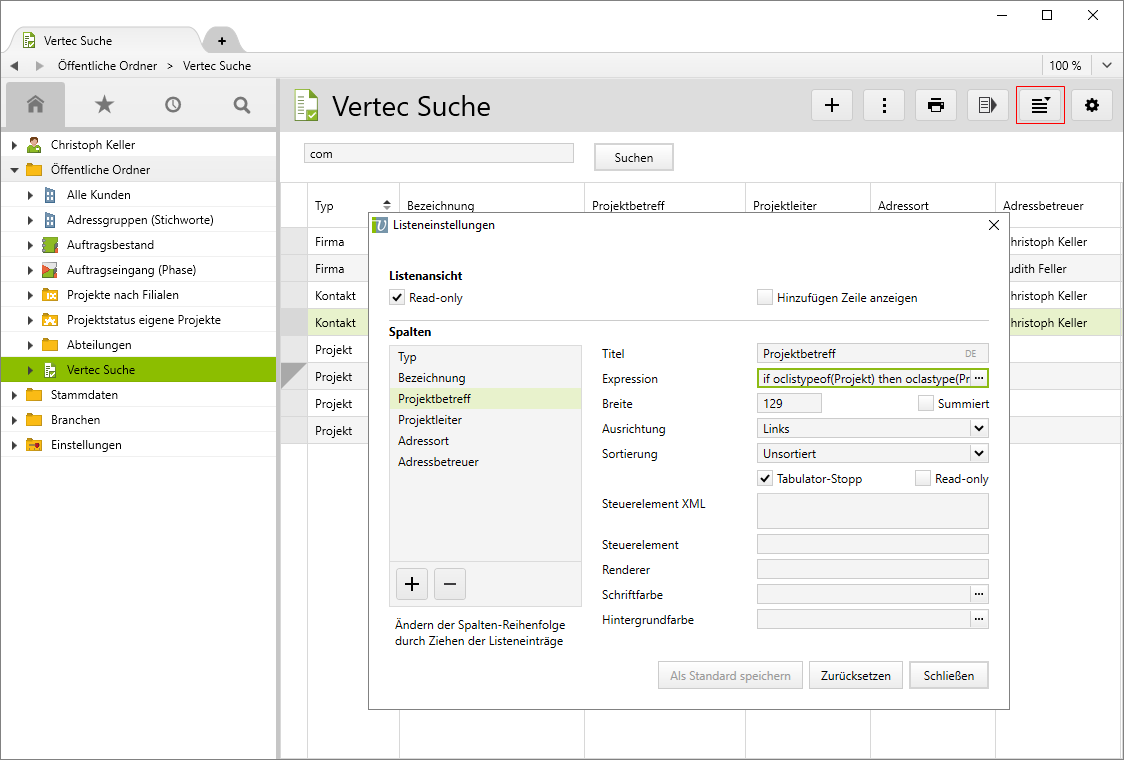This screenshot has height=760, width=1124.
Task: Add a column with the plus button
Action: 412,584
